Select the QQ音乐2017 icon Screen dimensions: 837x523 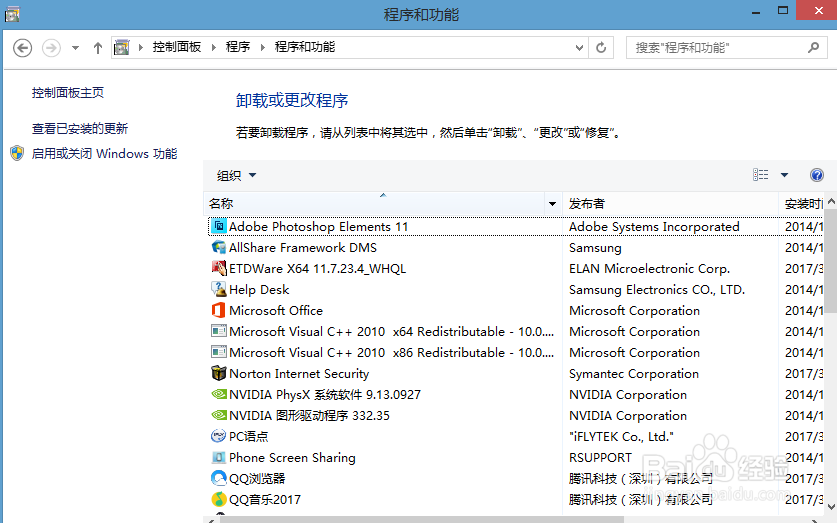click(219, 500)
